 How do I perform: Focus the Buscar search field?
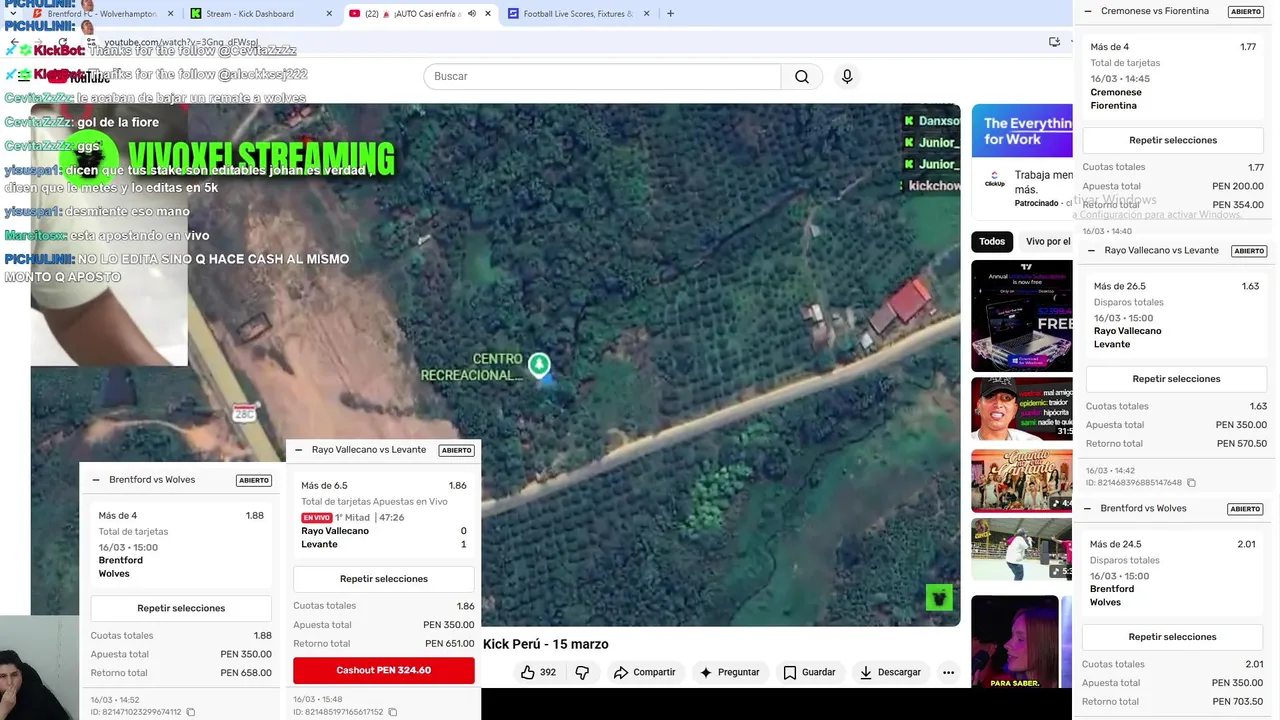[602, 77]
